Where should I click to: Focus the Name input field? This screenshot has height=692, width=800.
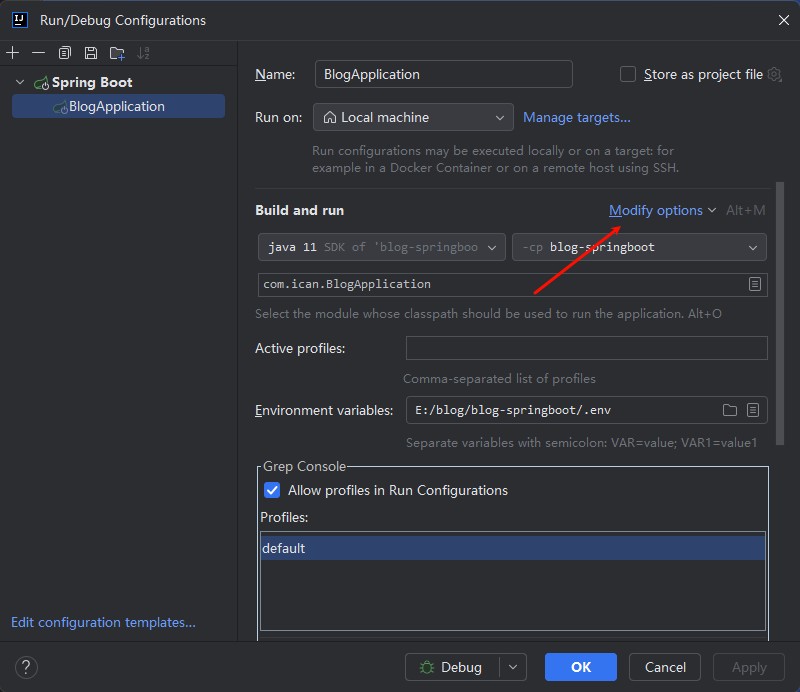[x=443, y=75]
